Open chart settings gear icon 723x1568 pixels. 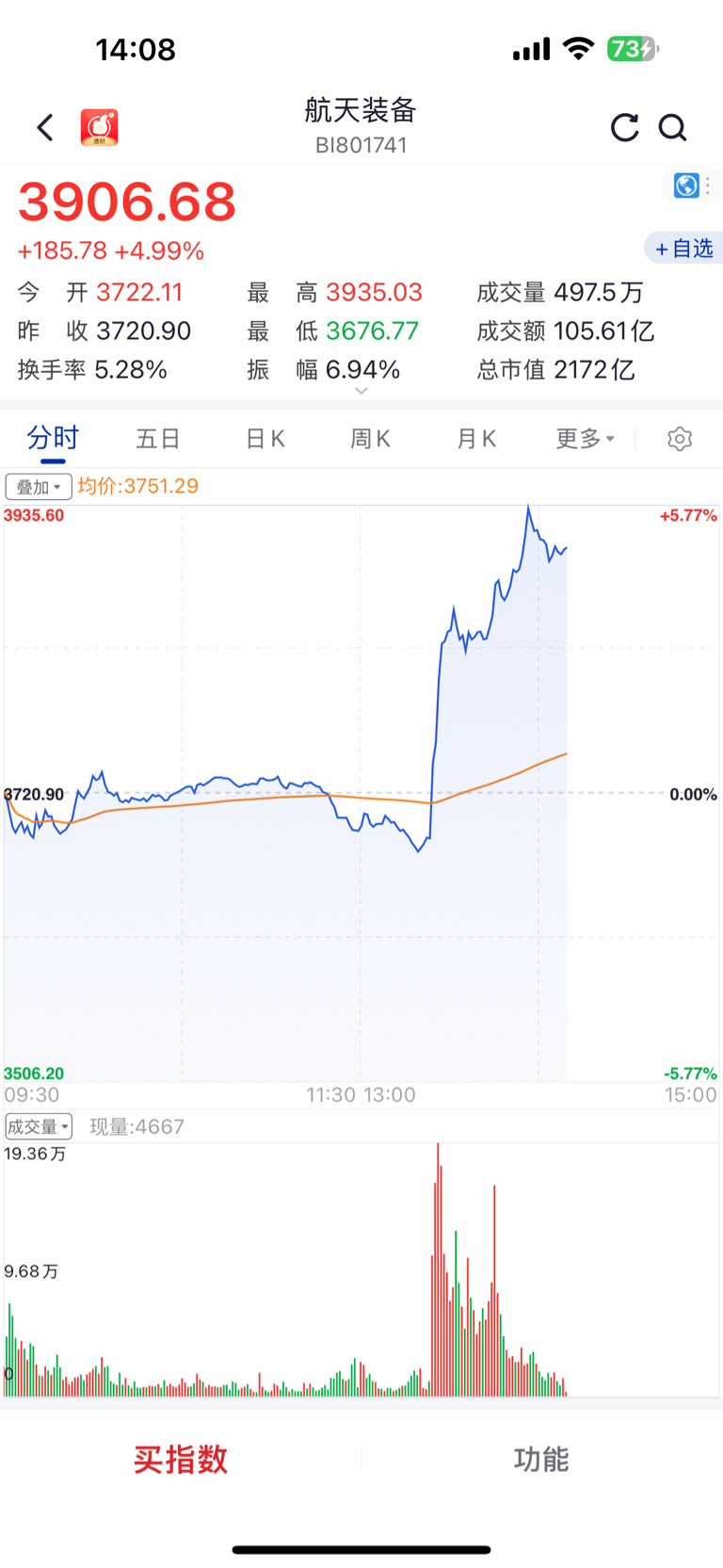[x=680, y=439]
